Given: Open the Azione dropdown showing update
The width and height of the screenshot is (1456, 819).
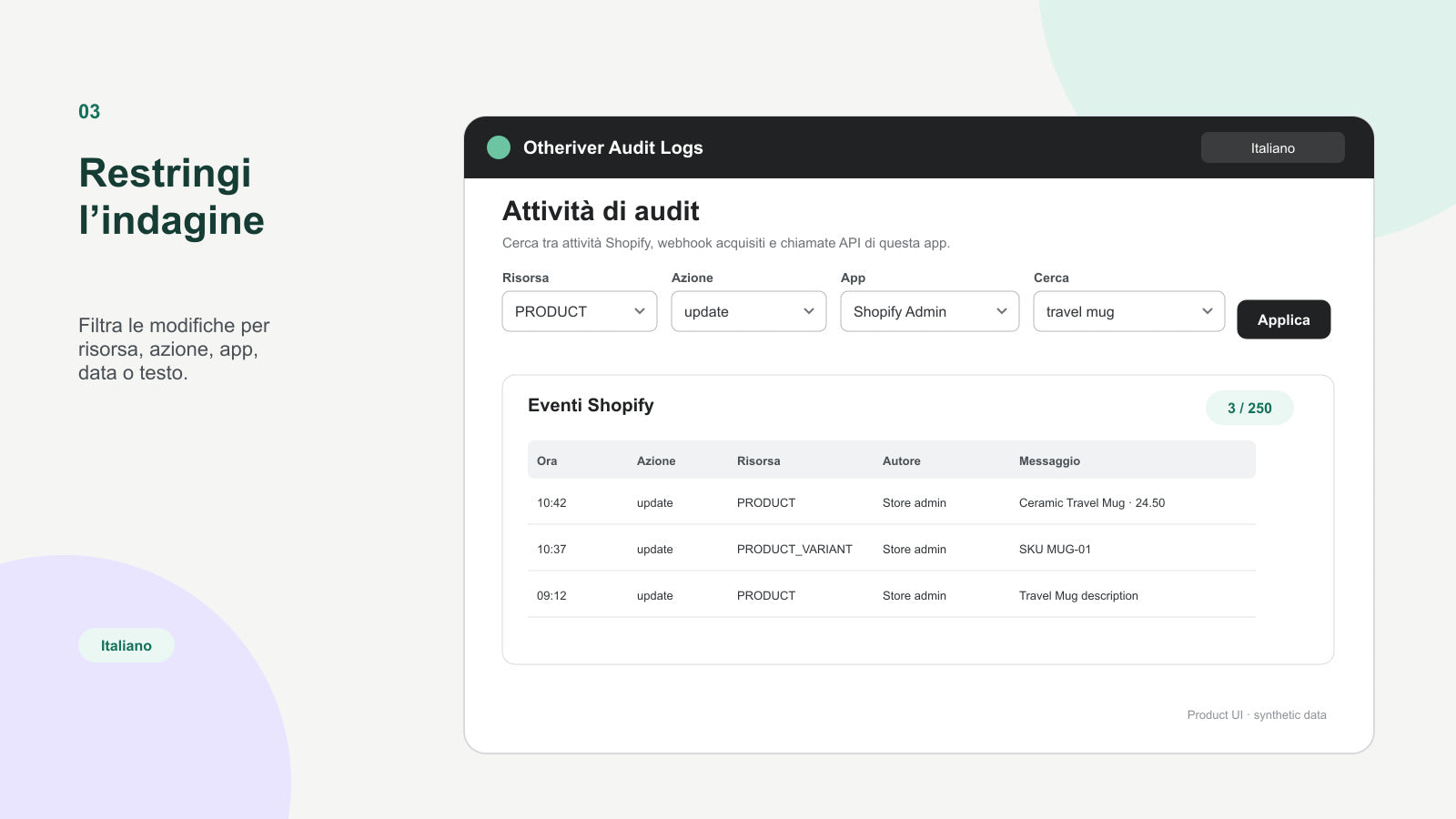Looking at the screenshot, I should (749, 311).
